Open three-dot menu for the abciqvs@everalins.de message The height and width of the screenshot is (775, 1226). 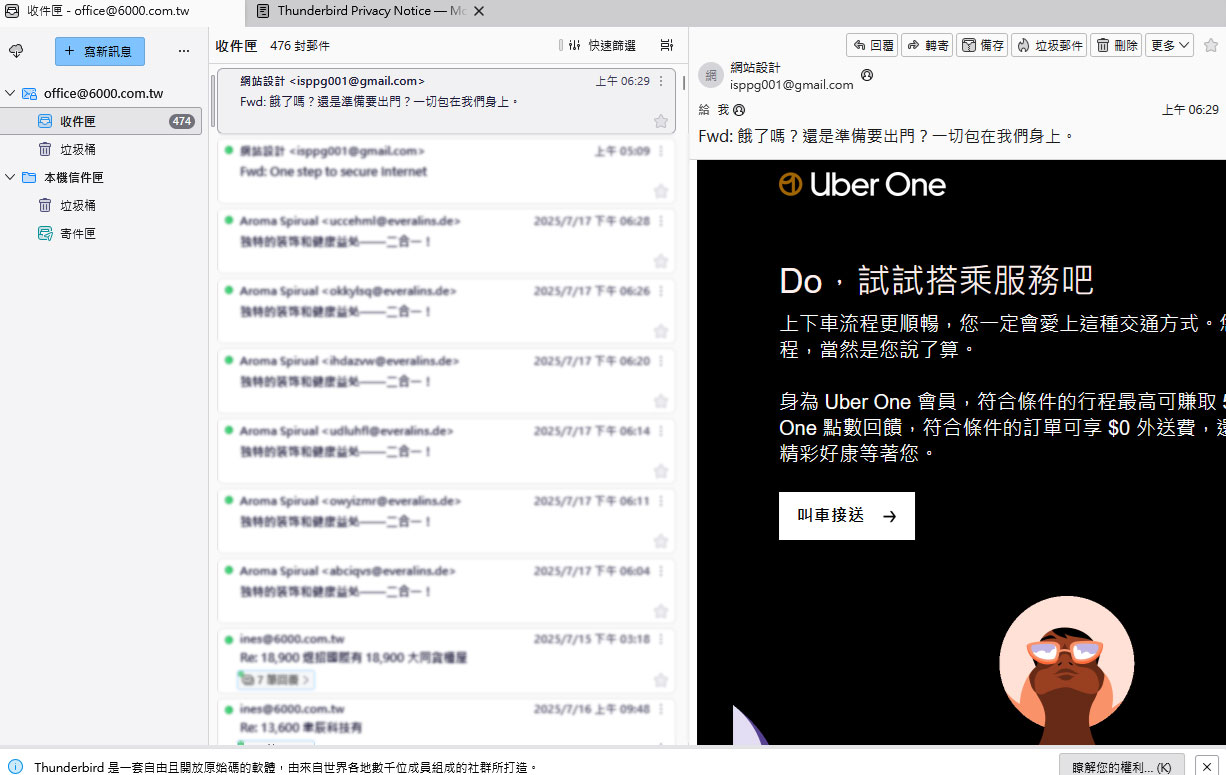click(x=661, y=571)
